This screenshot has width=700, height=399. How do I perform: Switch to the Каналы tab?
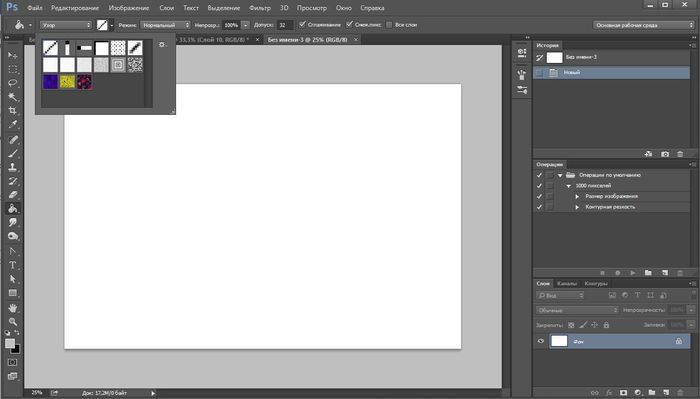pyautogui.click(x=567, y=283)
